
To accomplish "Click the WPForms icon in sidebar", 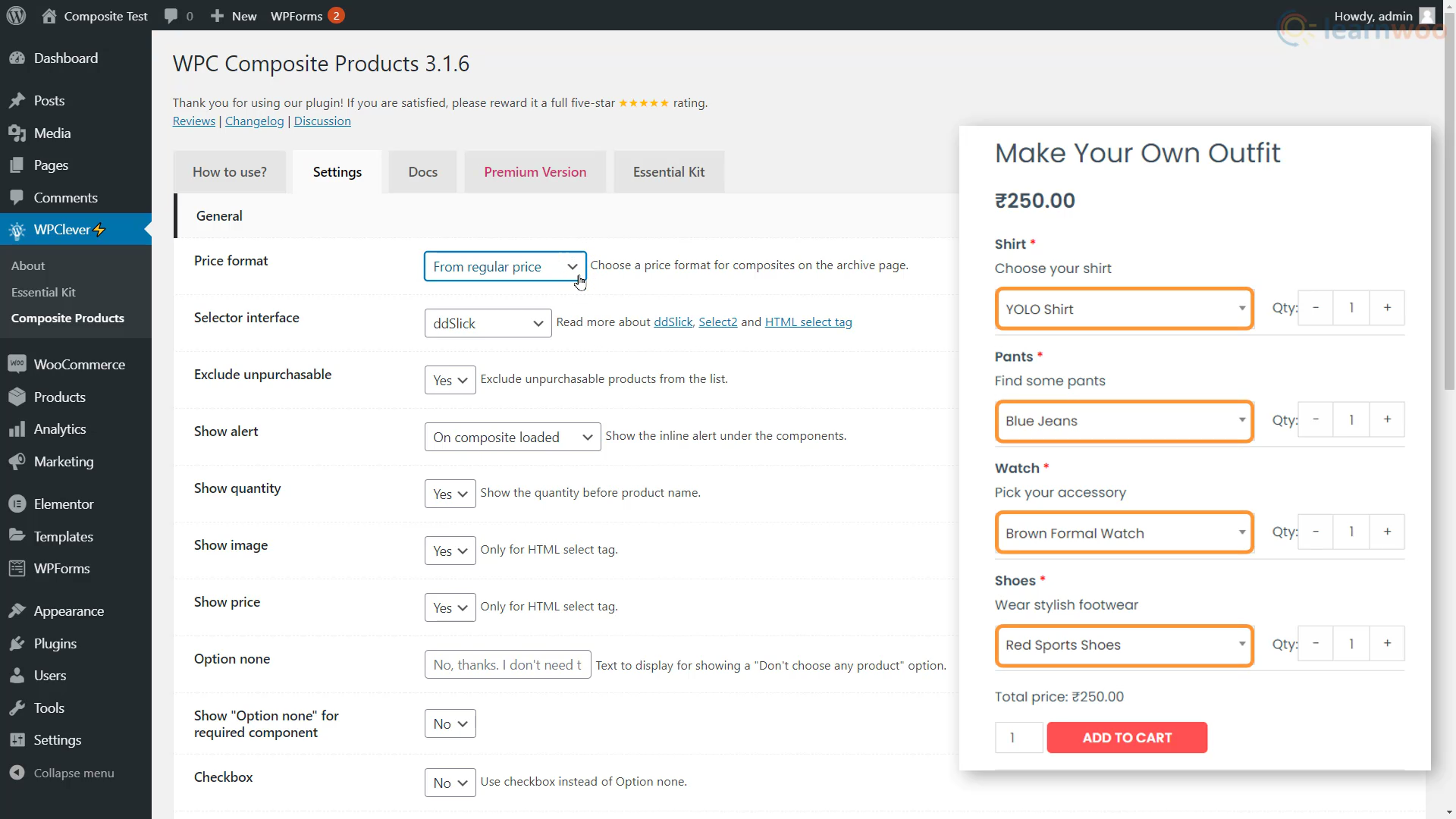I will click(x=17, y=569).
